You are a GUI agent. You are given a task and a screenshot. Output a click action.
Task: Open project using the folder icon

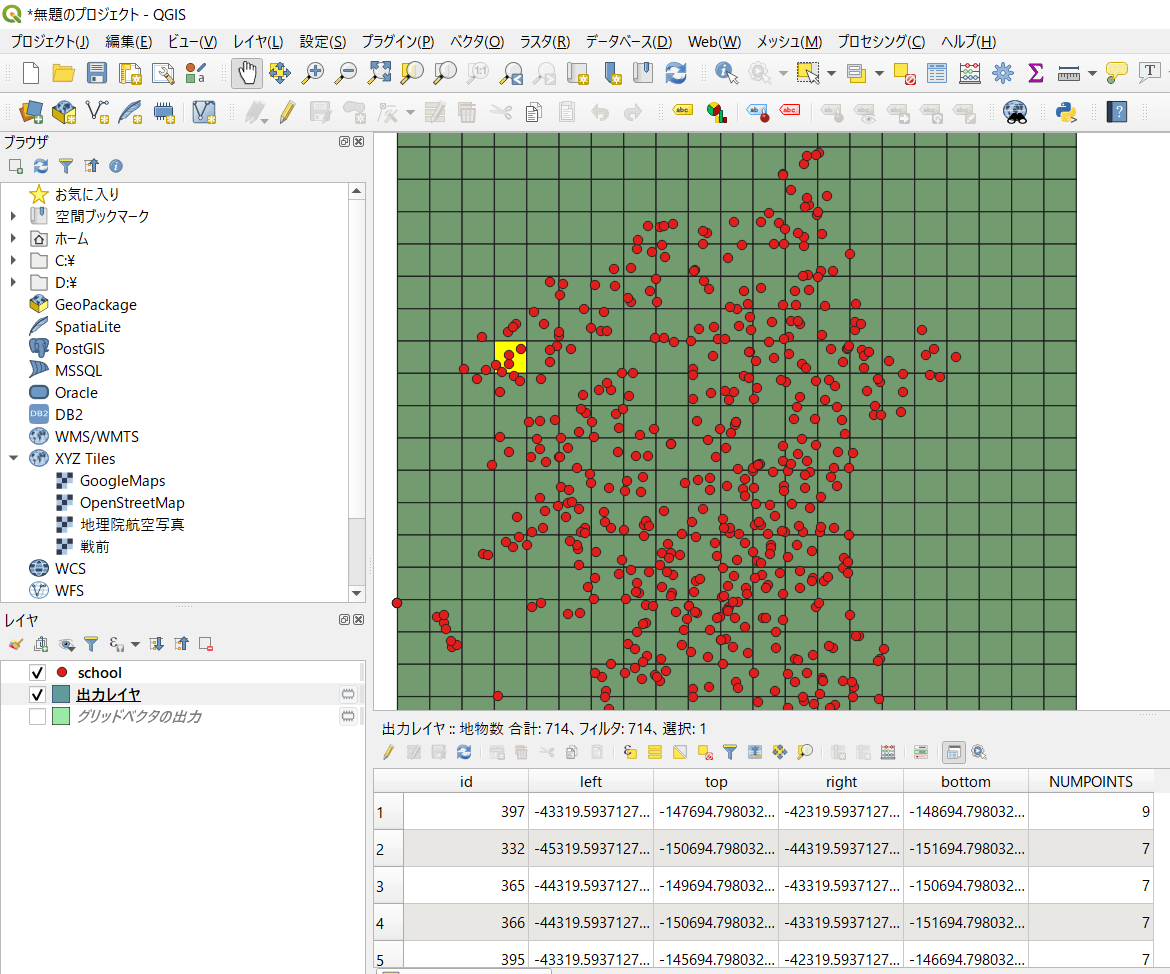tap(63, 73)
